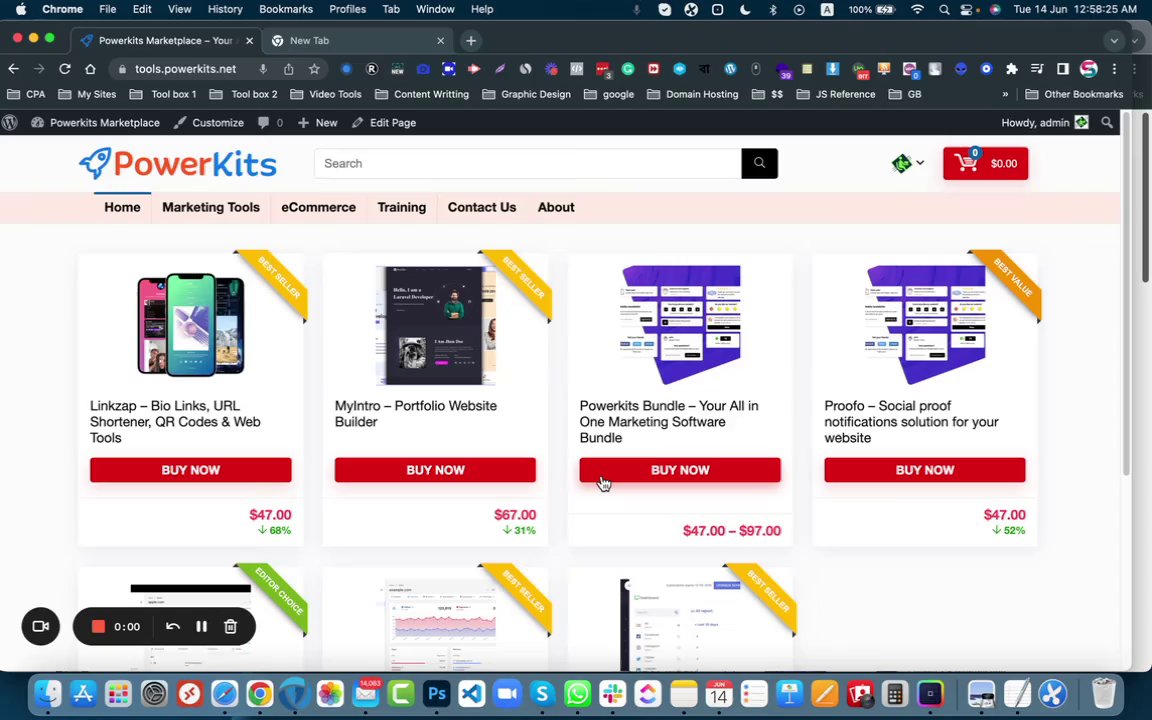Switch to the New Tab tab
This screenshot has height=720, width=1152.
click(358, 40)
